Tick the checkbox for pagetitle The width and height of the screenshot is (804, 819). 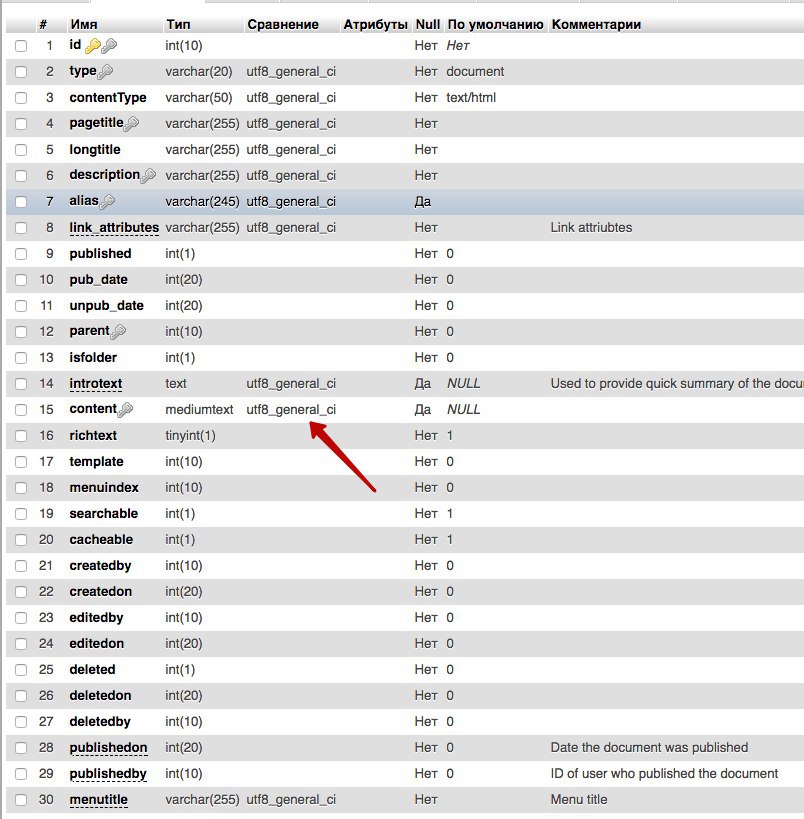(21, 124)
